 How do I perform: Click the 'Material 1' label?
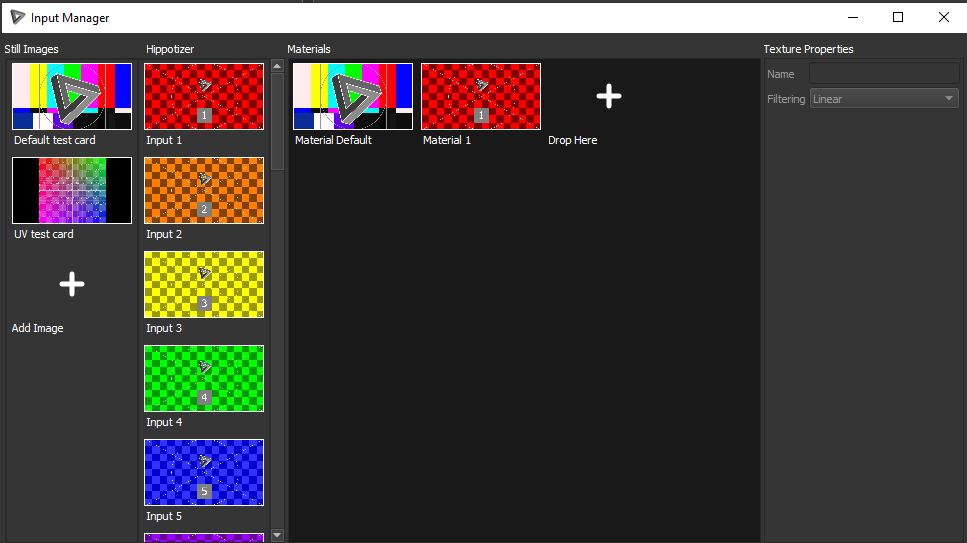[x=447, y=140]
